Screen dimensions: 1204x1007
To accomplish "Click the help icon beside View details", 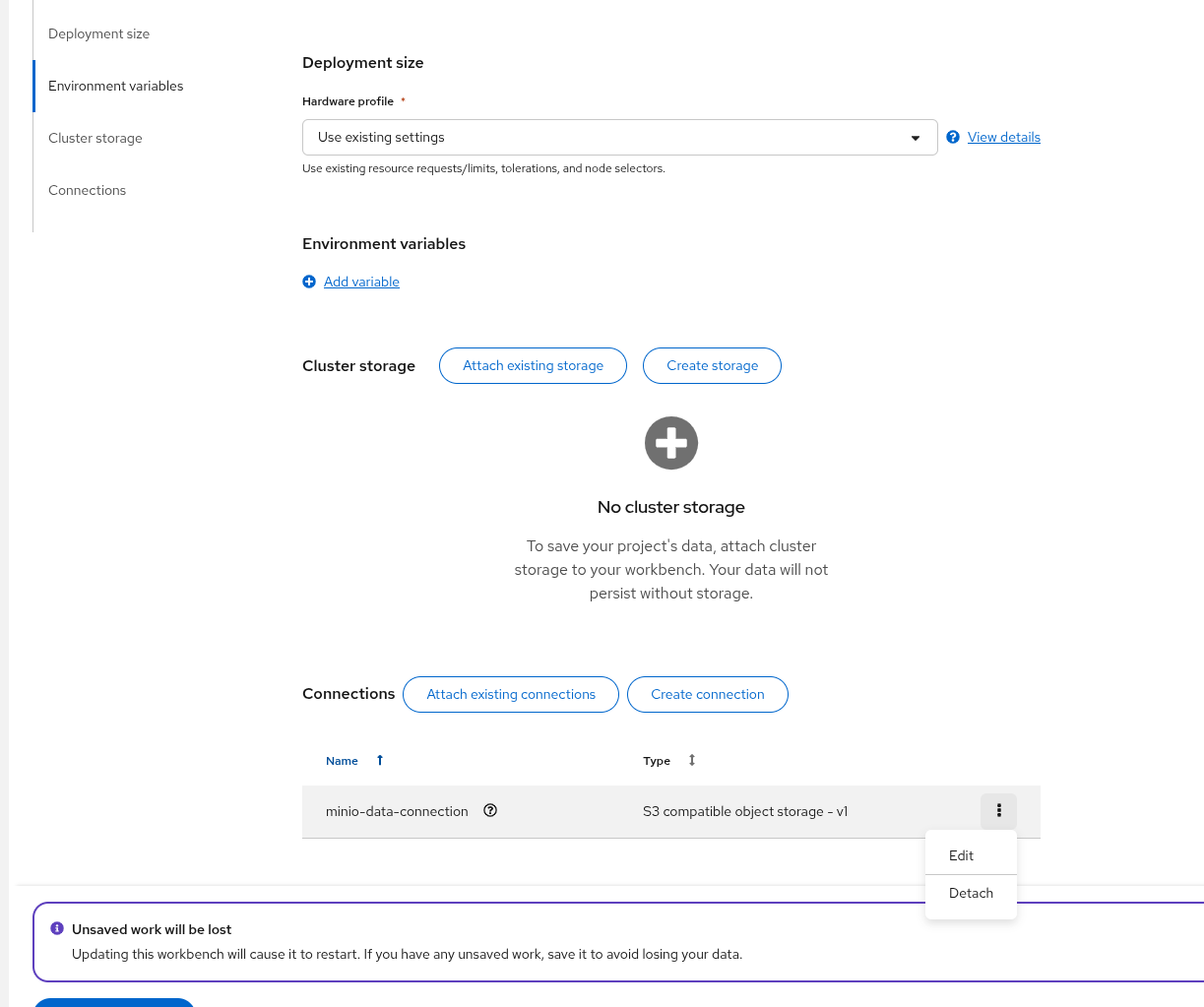I will tap(953, 137).
